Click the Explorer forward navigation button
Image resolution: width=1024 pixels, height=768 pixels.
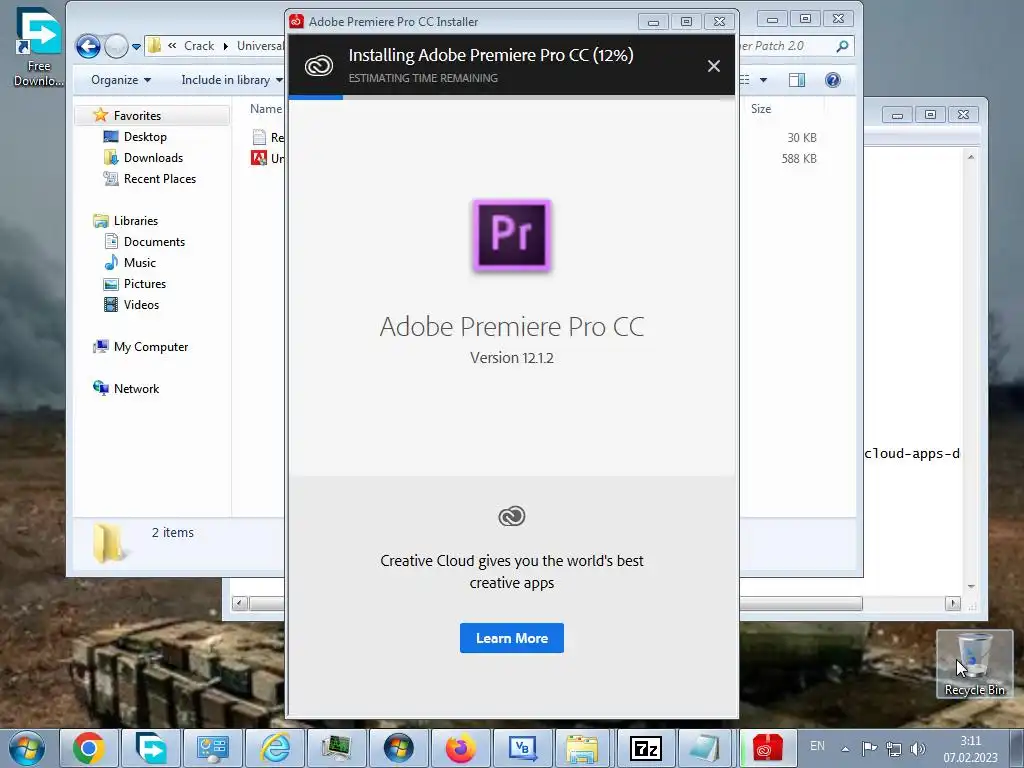(116, 46)
